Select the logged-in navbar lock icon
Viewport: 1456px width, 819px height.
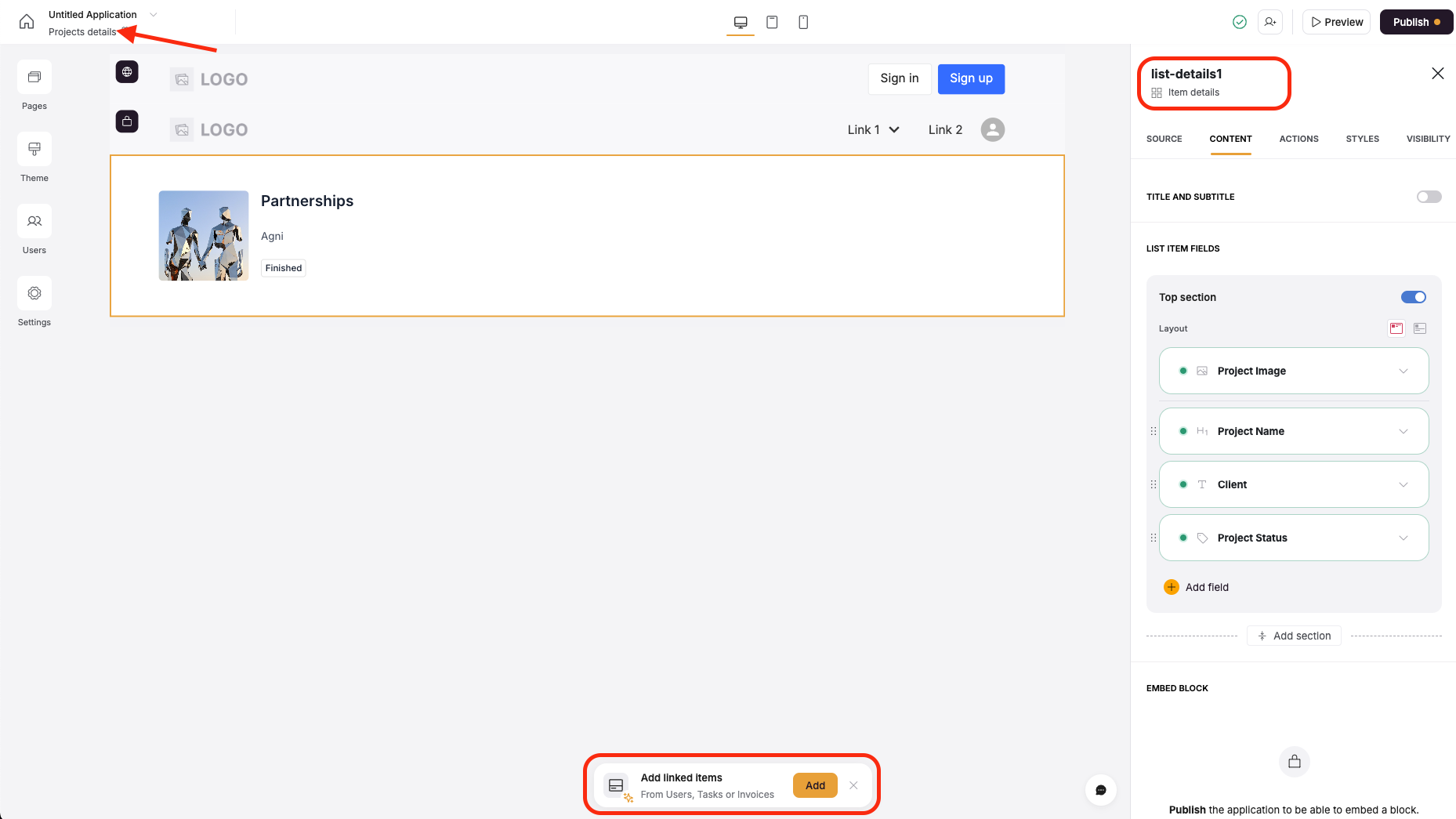click(x=127, y=121)
